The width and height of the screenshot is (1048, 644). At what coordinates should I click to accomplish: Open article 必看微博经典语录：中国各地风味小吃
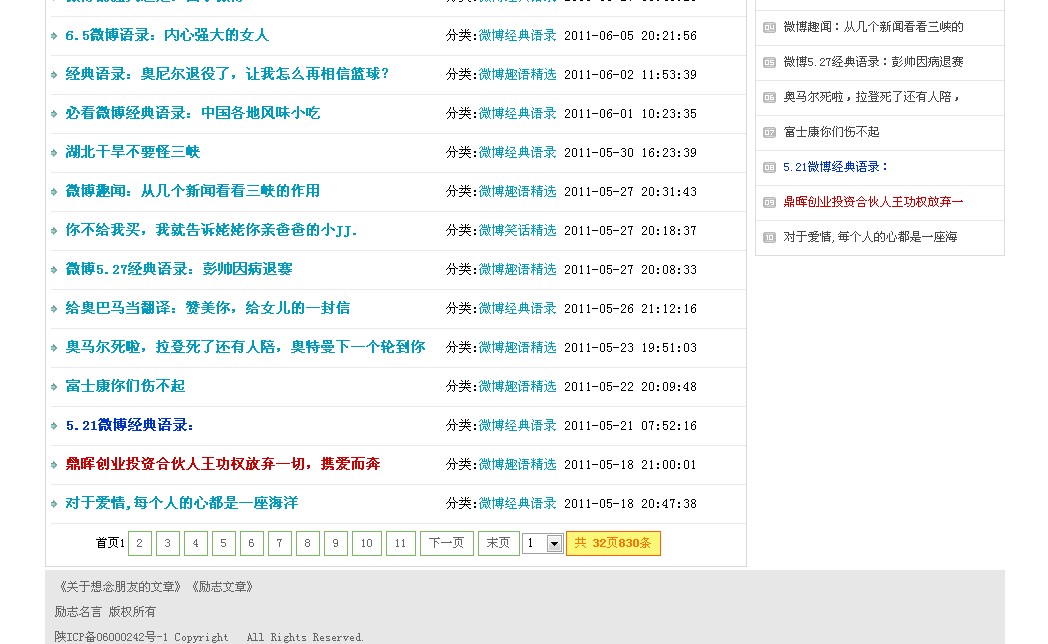pos(192,113)
